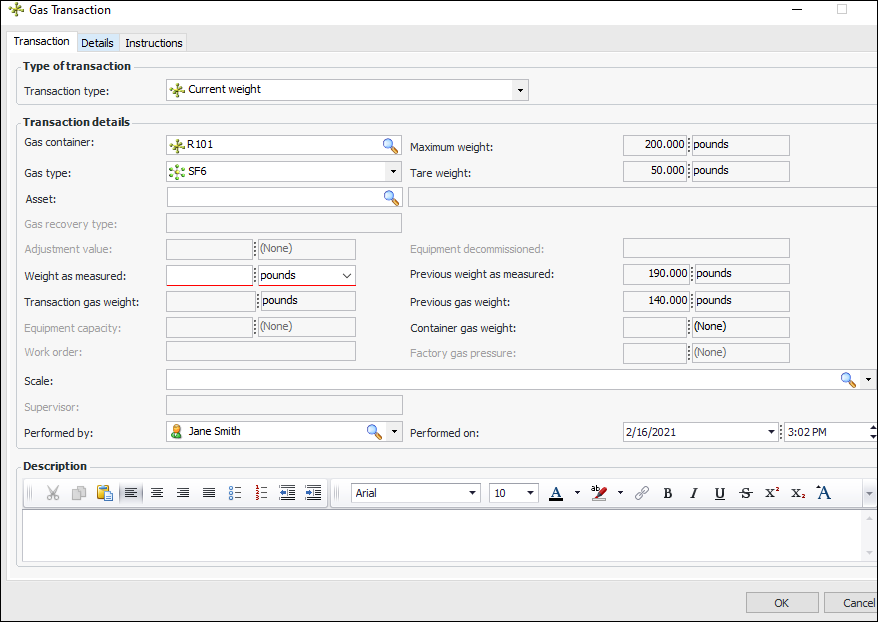
Task: Open the Transaction type dropdown
Action: (x=520, y=90)
